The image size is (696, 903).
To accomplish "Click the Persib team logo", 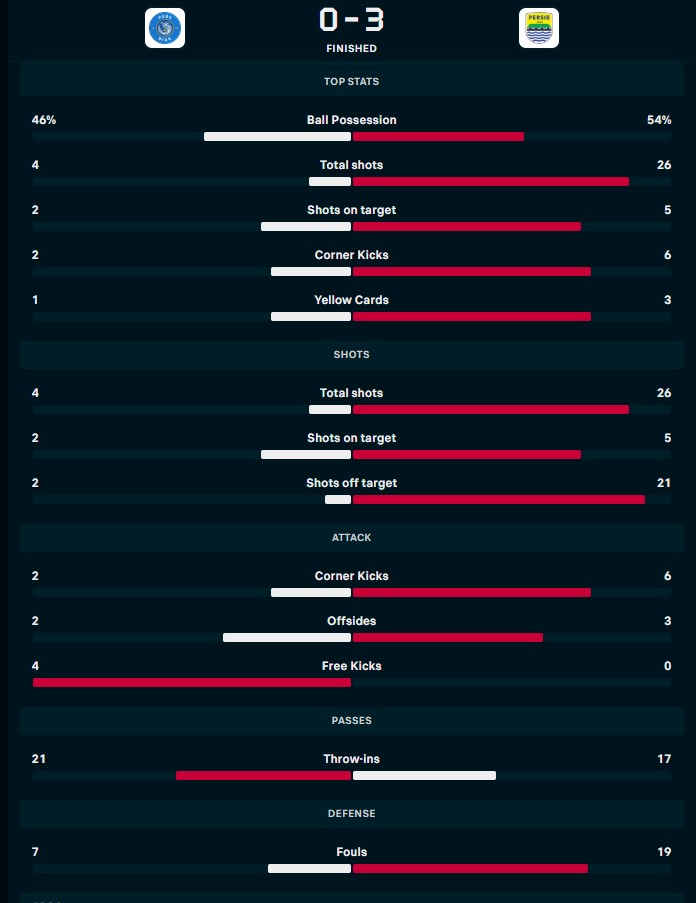I will 539,28.
